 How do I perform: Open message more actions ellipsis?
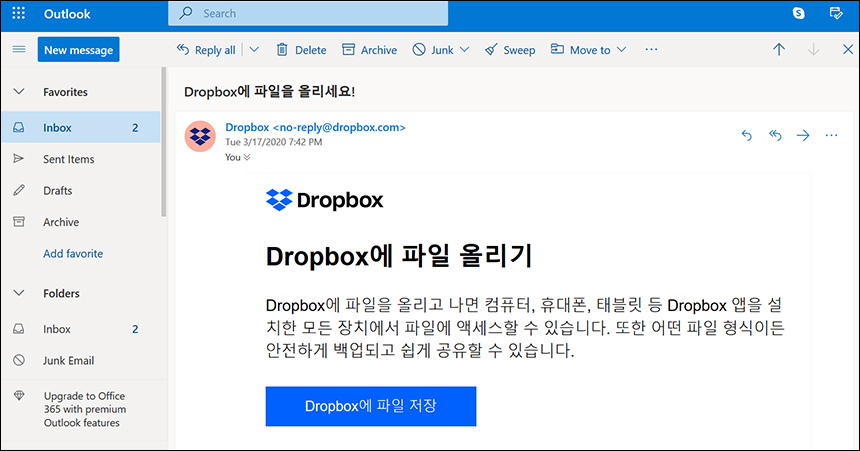click(x=831, y=135)
